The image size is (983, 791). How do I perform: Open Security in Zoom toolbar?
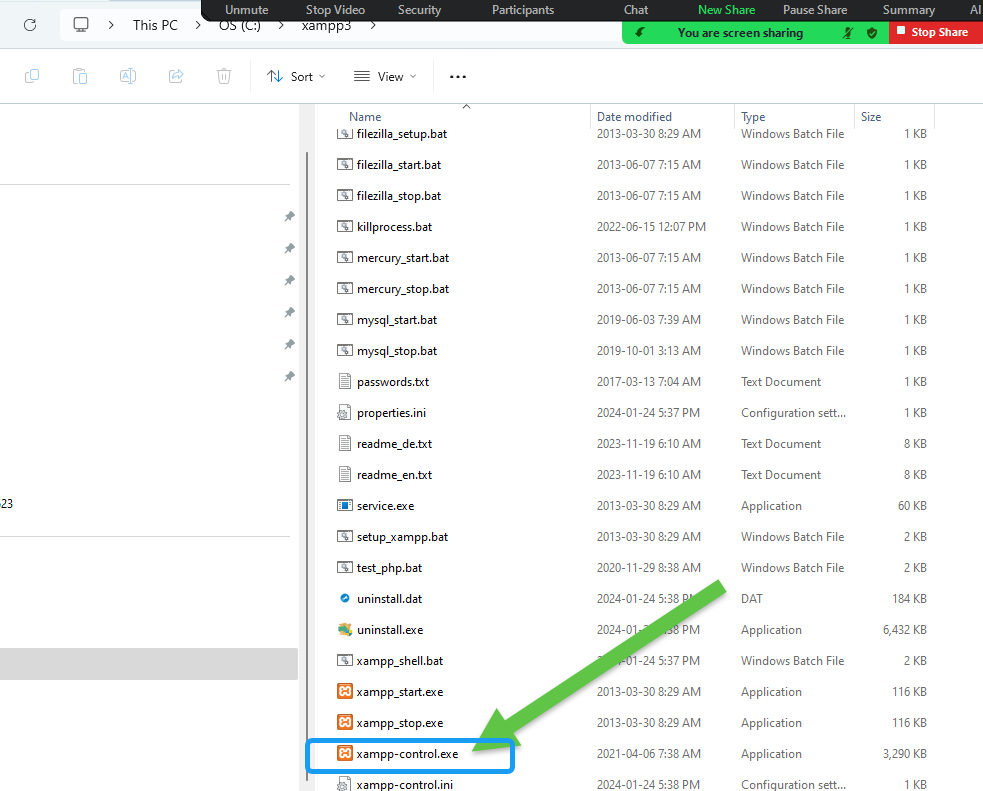pos(419,10)
